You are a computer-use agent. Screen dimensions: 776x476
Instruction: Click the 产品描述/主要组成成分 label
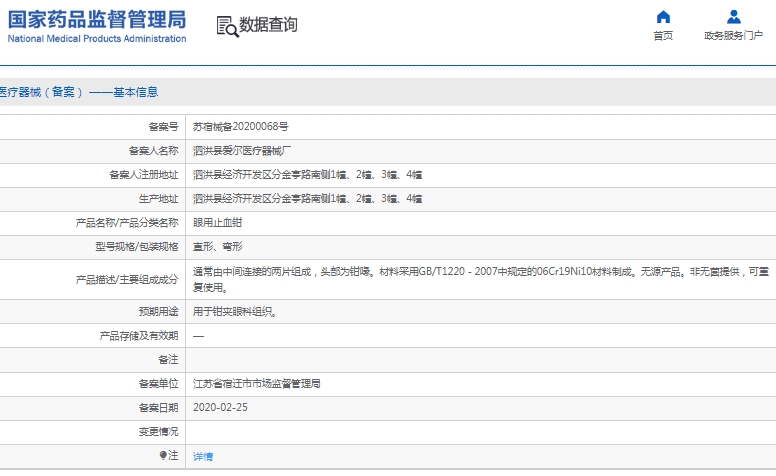pos(127,280)
